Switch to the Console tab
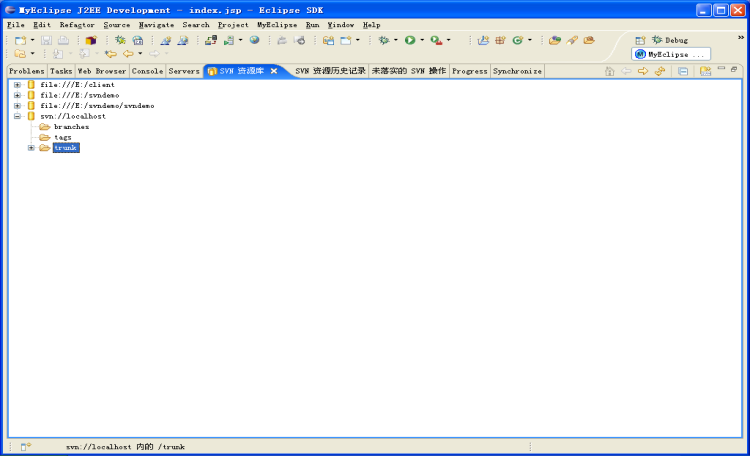 click(147, 71)
